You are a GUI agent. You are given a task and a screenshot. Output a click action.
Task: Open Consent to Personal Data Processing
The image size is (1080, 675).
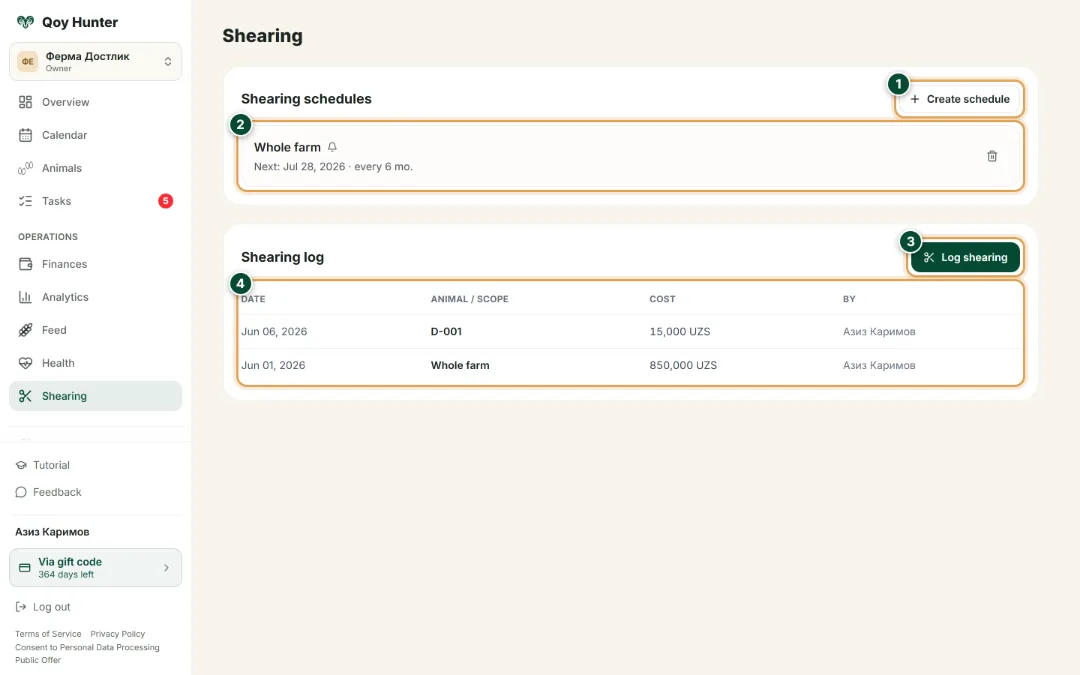pyautogui.click(x=87, y=647)
